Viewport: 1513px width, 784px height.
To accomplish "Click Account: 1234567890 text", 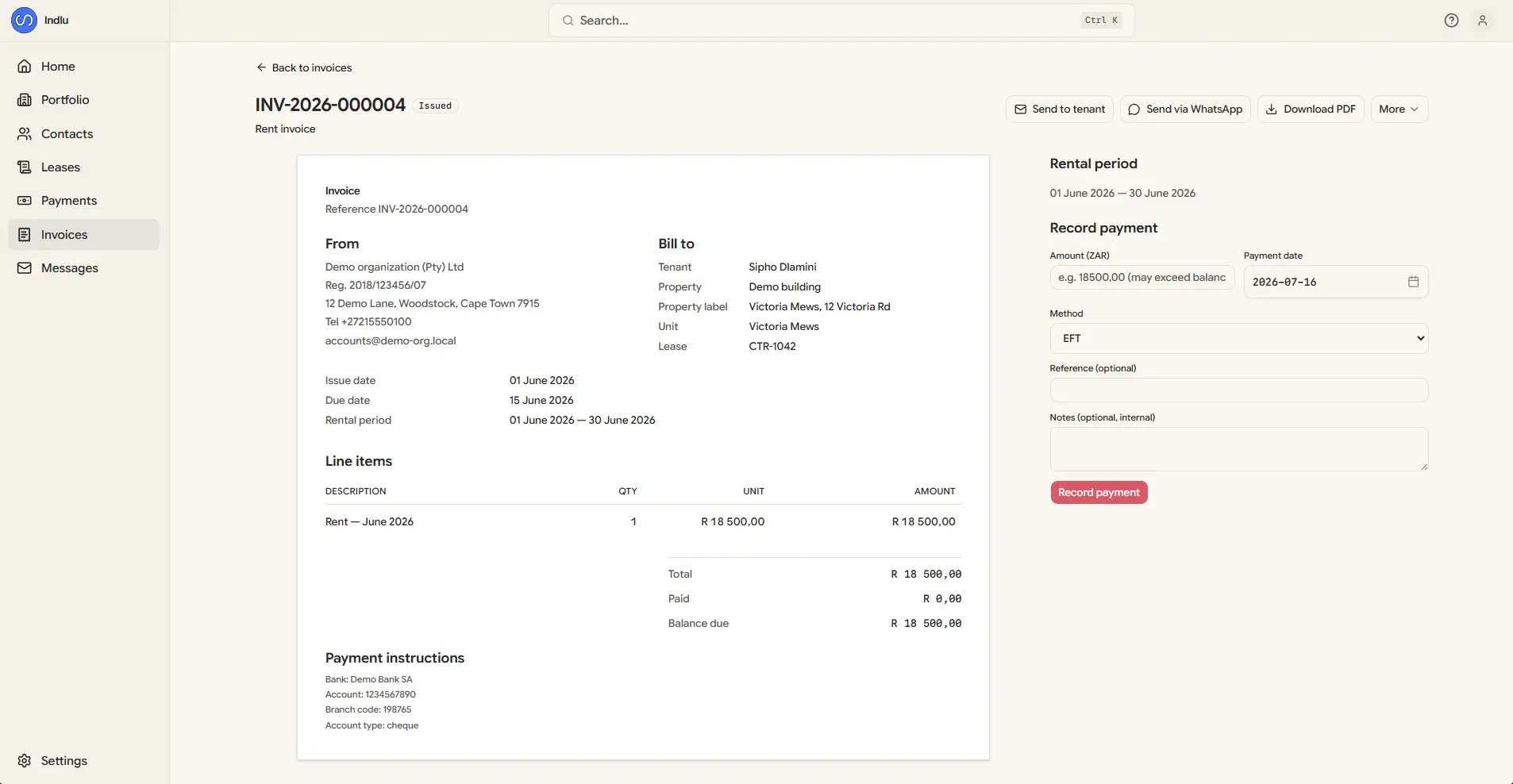I will point(371,695).
